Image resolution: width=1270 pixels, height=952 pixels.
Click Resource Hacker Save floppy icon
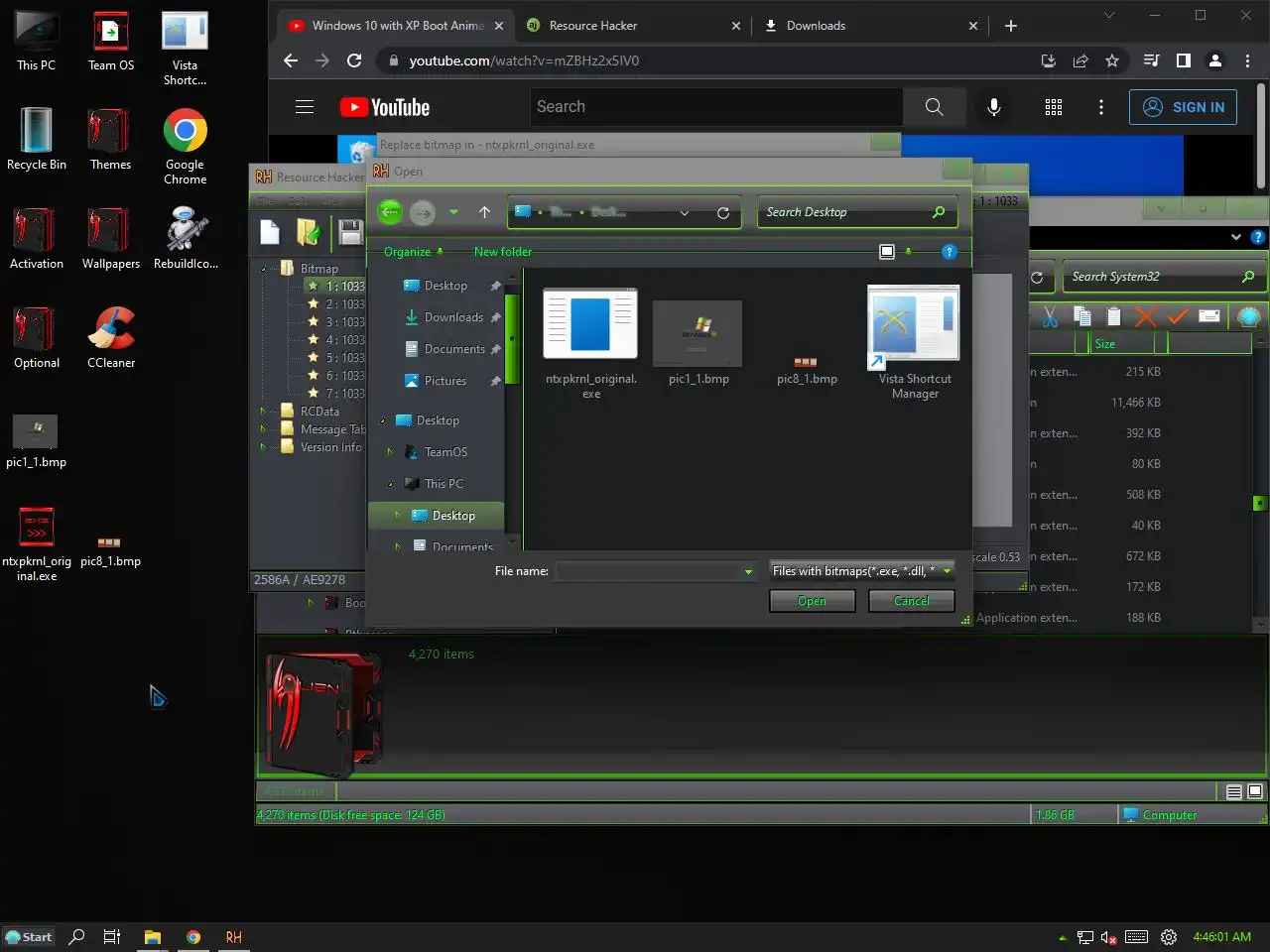[x=349, y=232]
